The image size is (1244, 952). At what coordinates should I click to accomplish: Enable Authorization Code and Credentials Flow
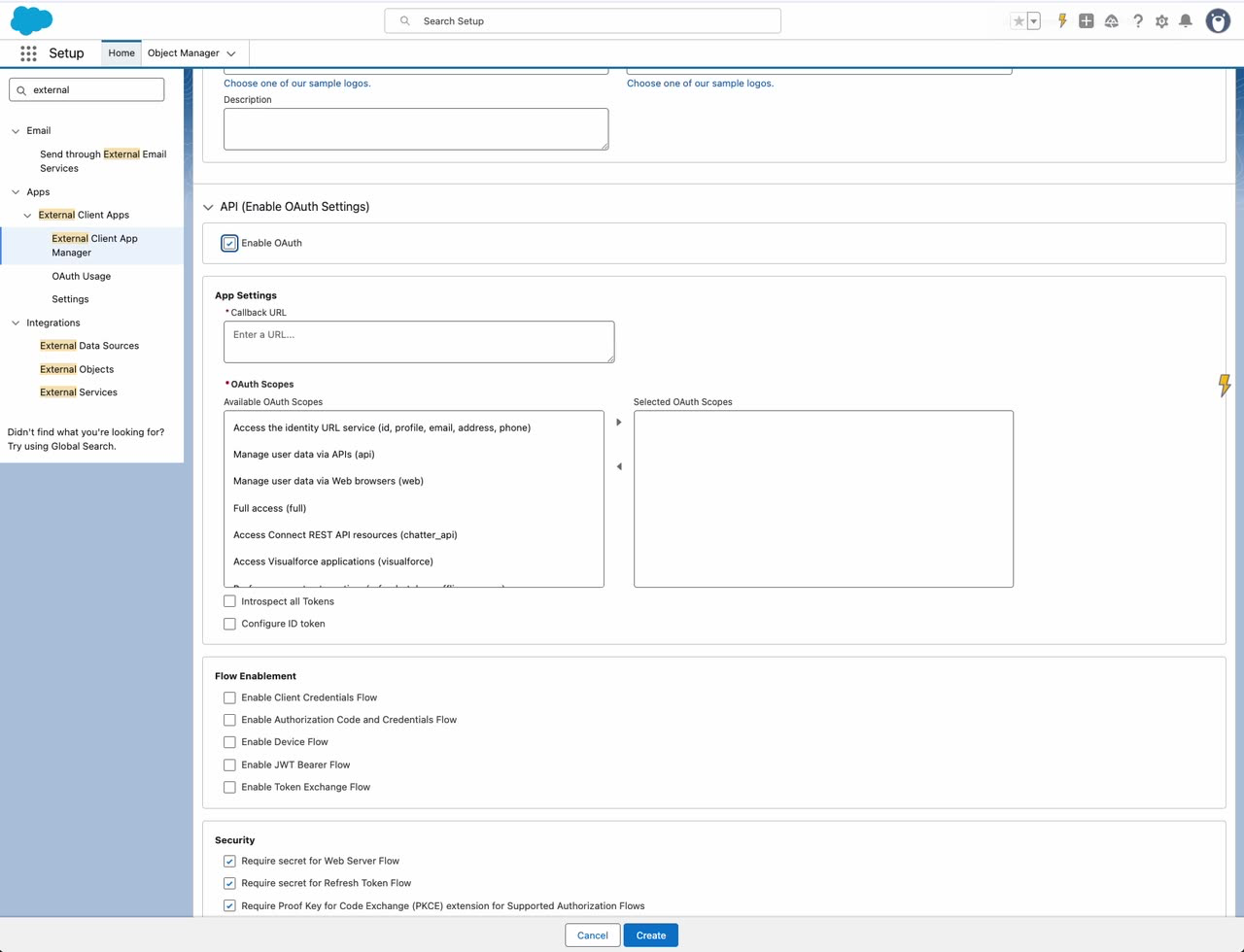pyautogui.click(x=229, y=720)
